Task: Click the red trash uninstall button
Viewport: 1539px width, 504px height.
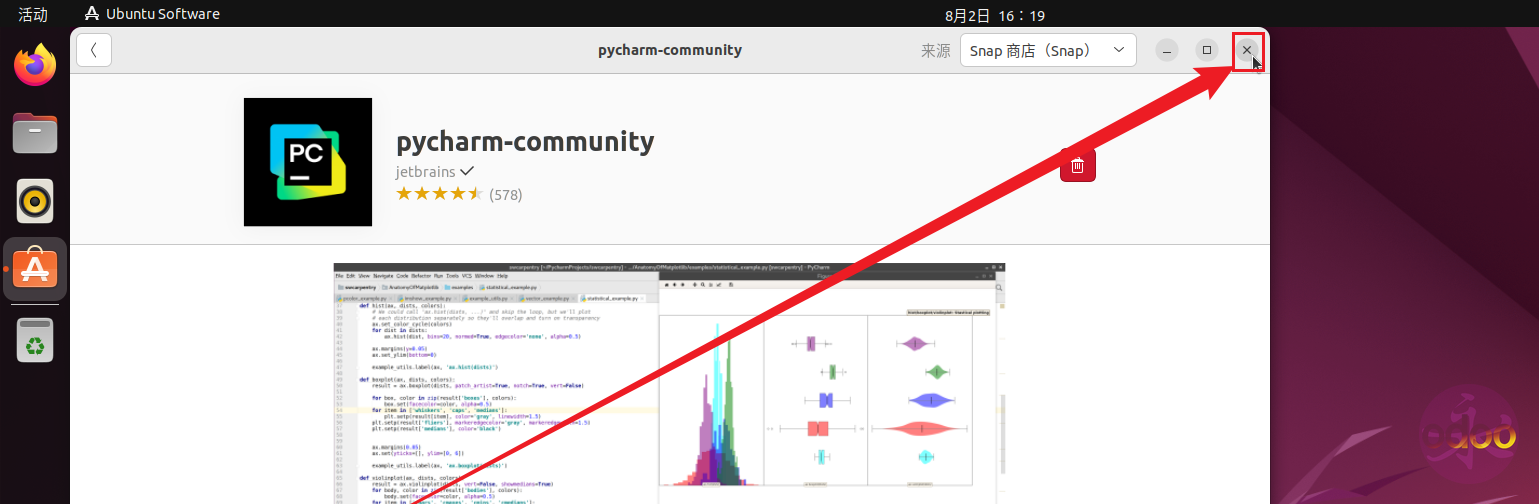Action: pos(1077,165)
